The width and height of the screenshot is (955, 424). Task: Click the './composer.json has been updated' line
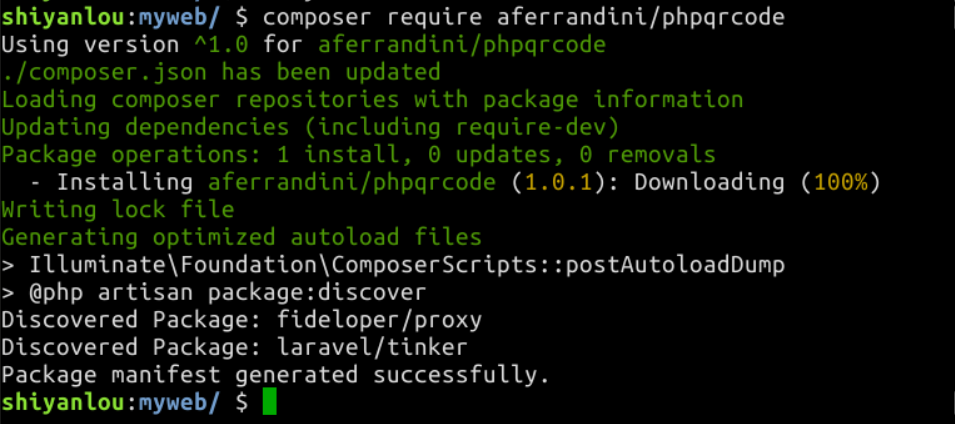click(x=221, y=72)
